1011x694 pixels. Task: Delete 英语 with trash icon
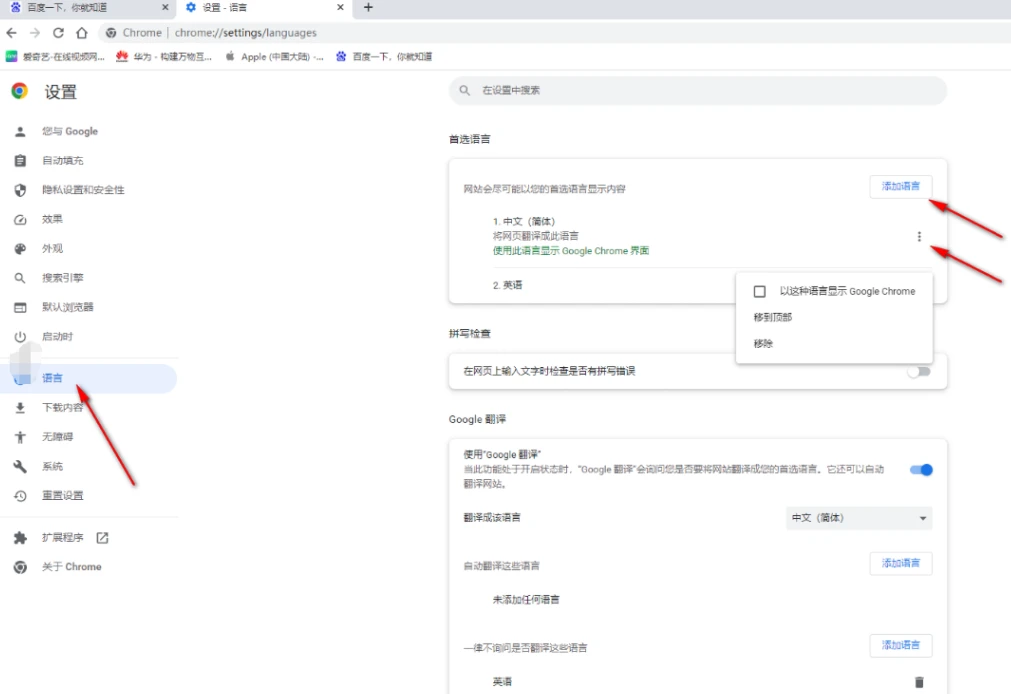[x=919, y=682]
